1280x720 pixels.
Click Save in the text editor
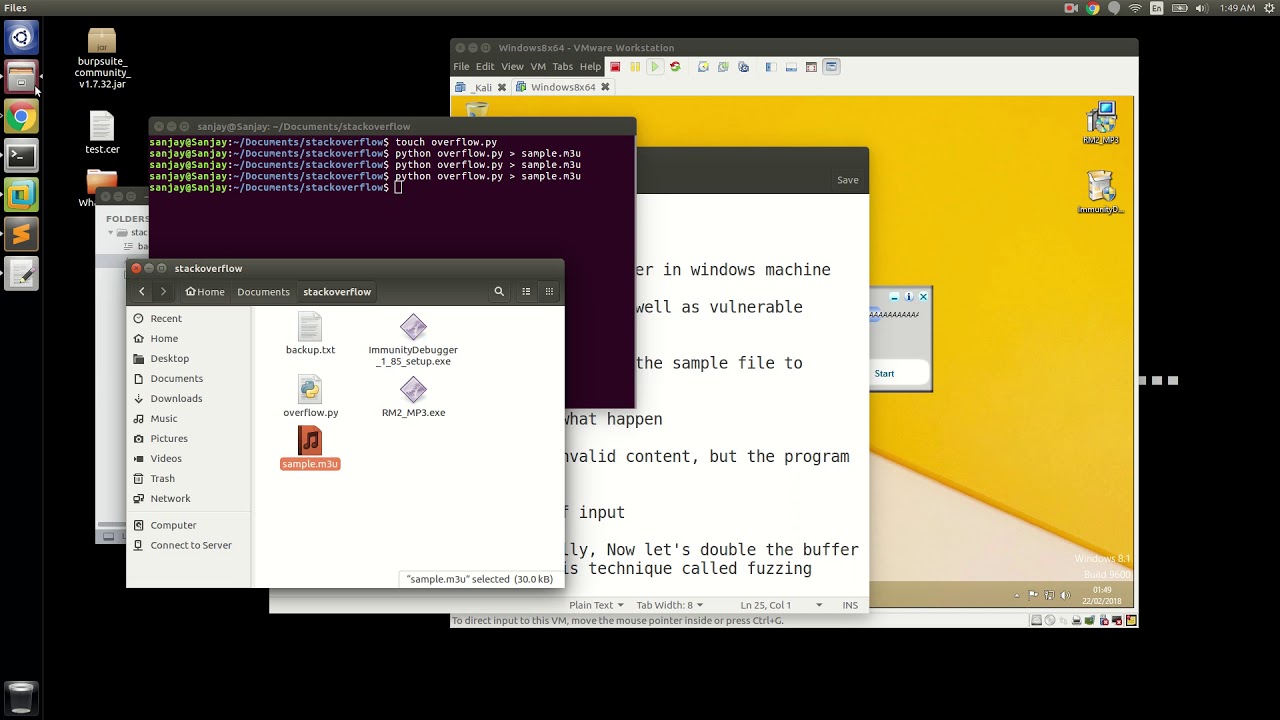[848, 180]
